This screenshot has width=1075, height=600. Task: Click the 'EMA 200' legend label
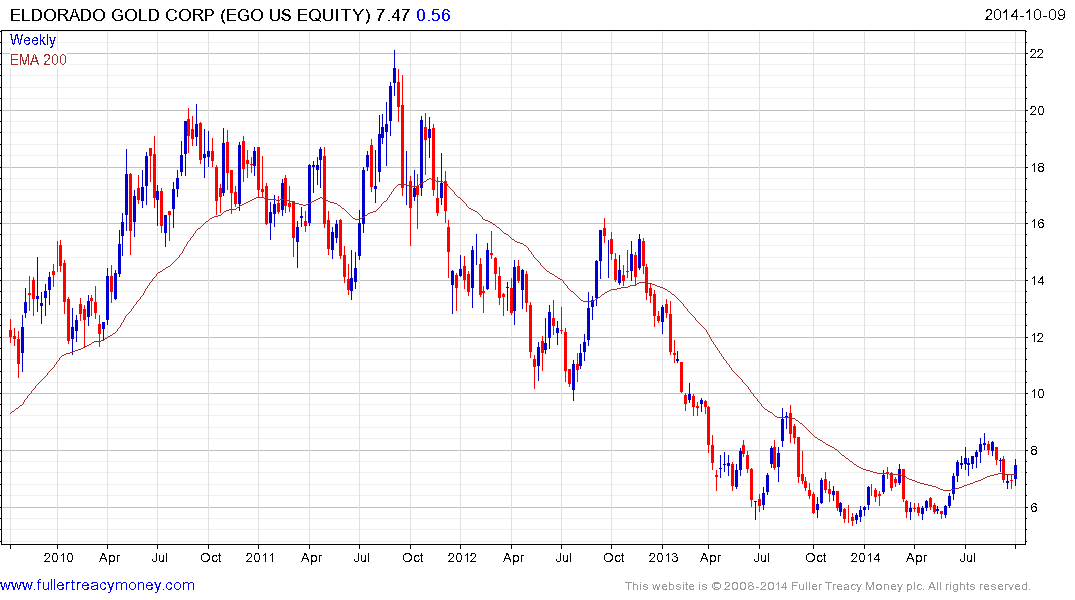tap(38, 60)
